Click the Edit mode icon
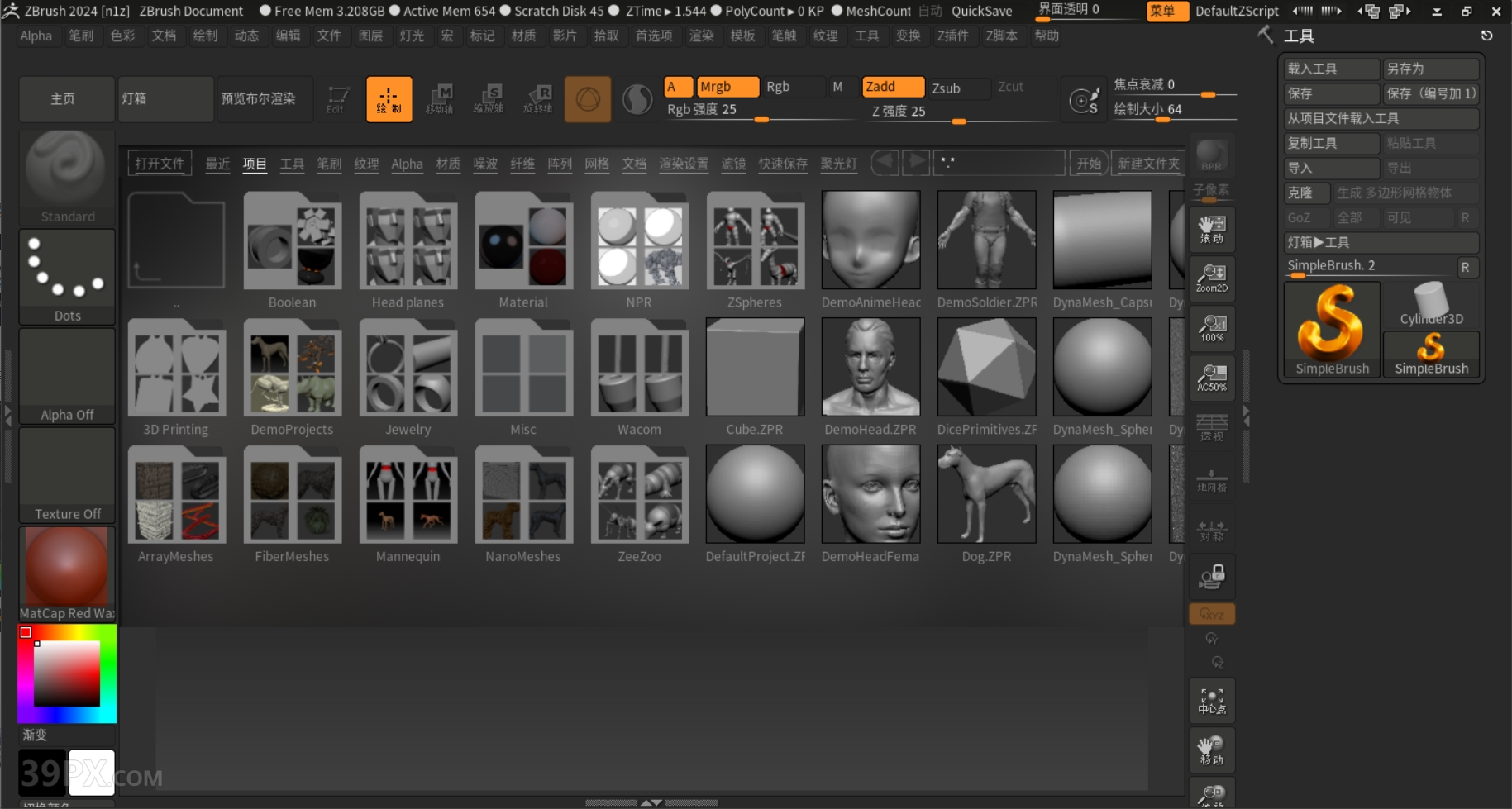The width and height of the screenshot is (1512, 809). 337,99
